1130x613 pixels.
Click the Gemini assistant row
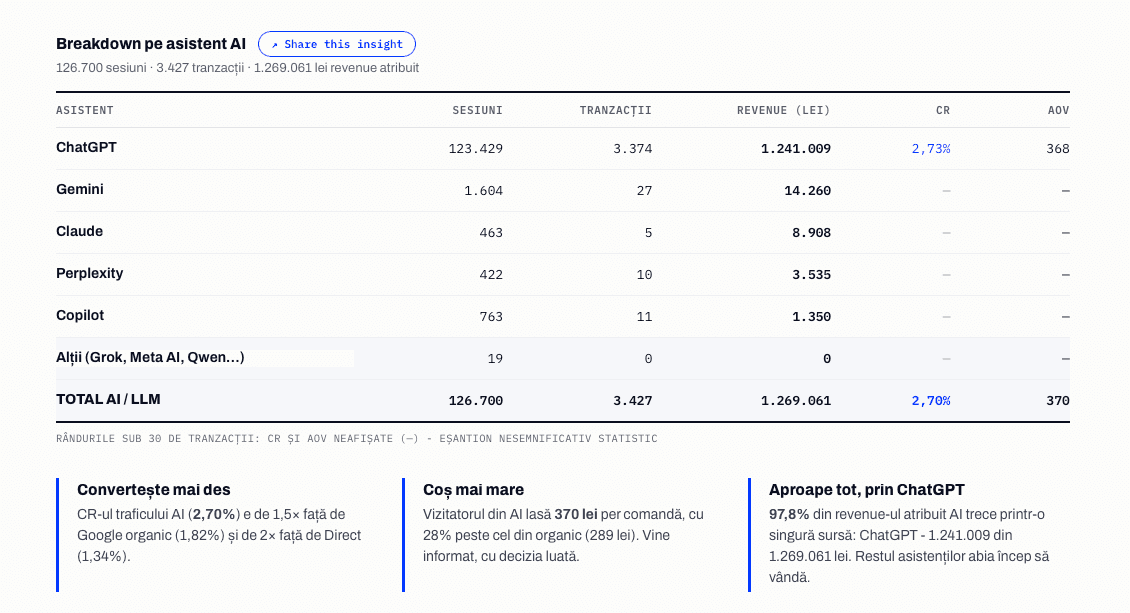563,190
